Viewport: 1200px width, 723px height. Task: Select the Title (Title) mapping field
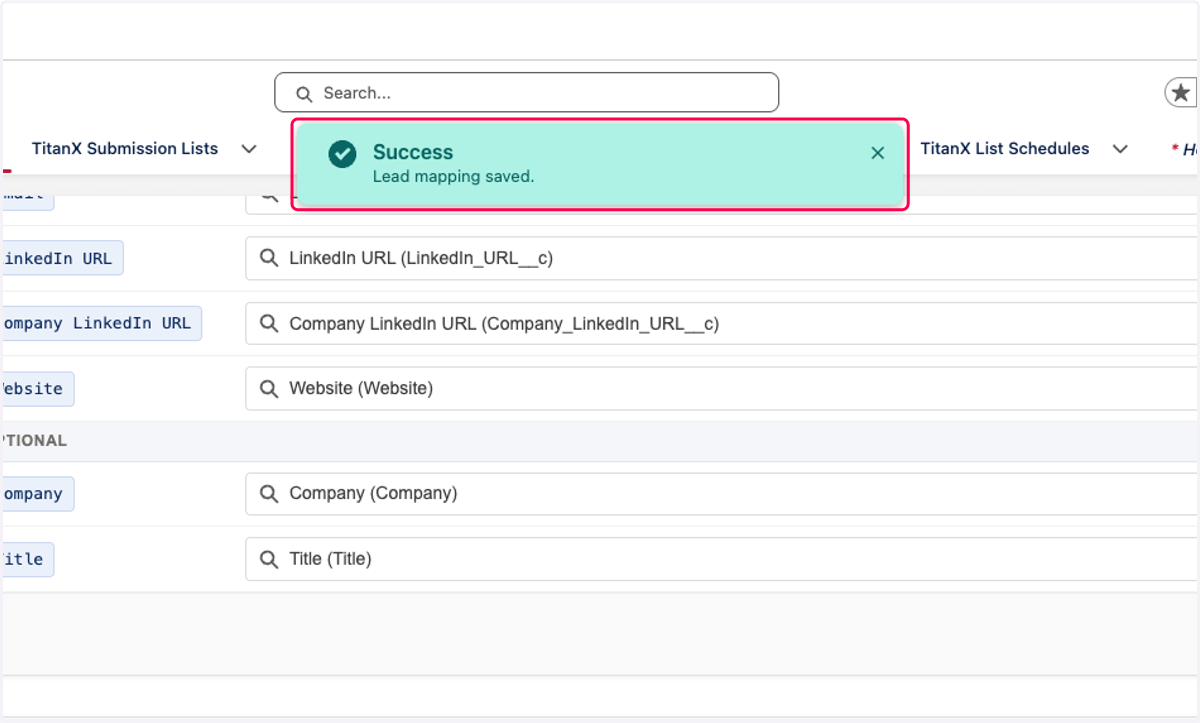(722, 559)
